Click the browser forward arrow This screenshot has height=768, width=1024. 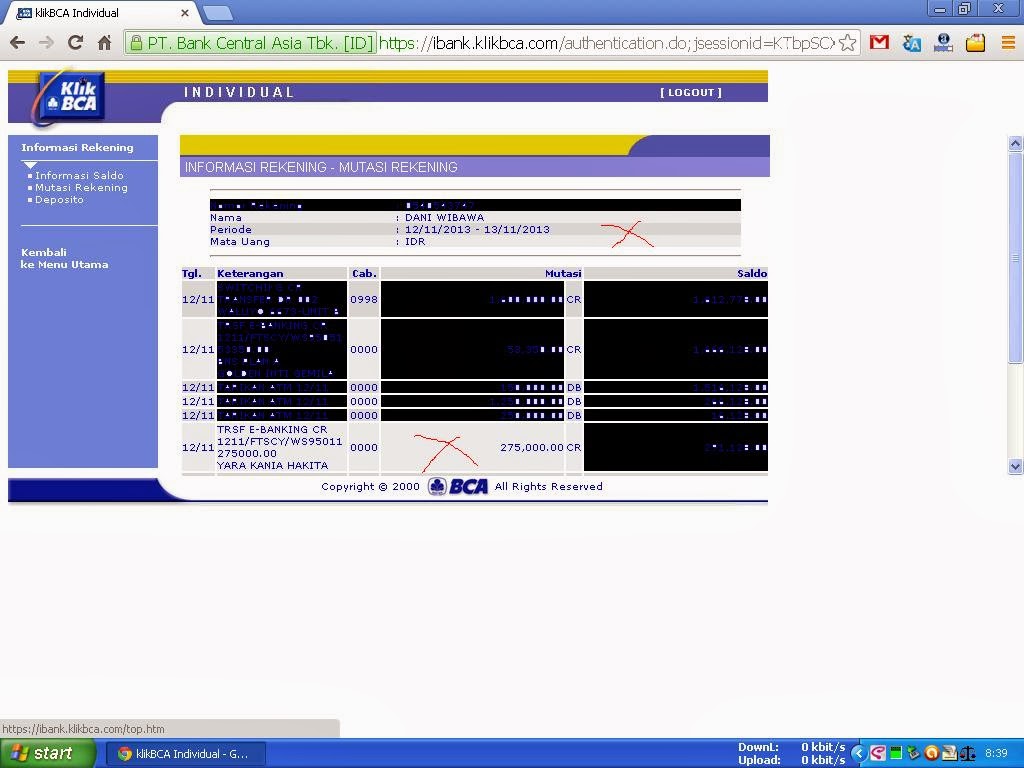coord(46,43)
